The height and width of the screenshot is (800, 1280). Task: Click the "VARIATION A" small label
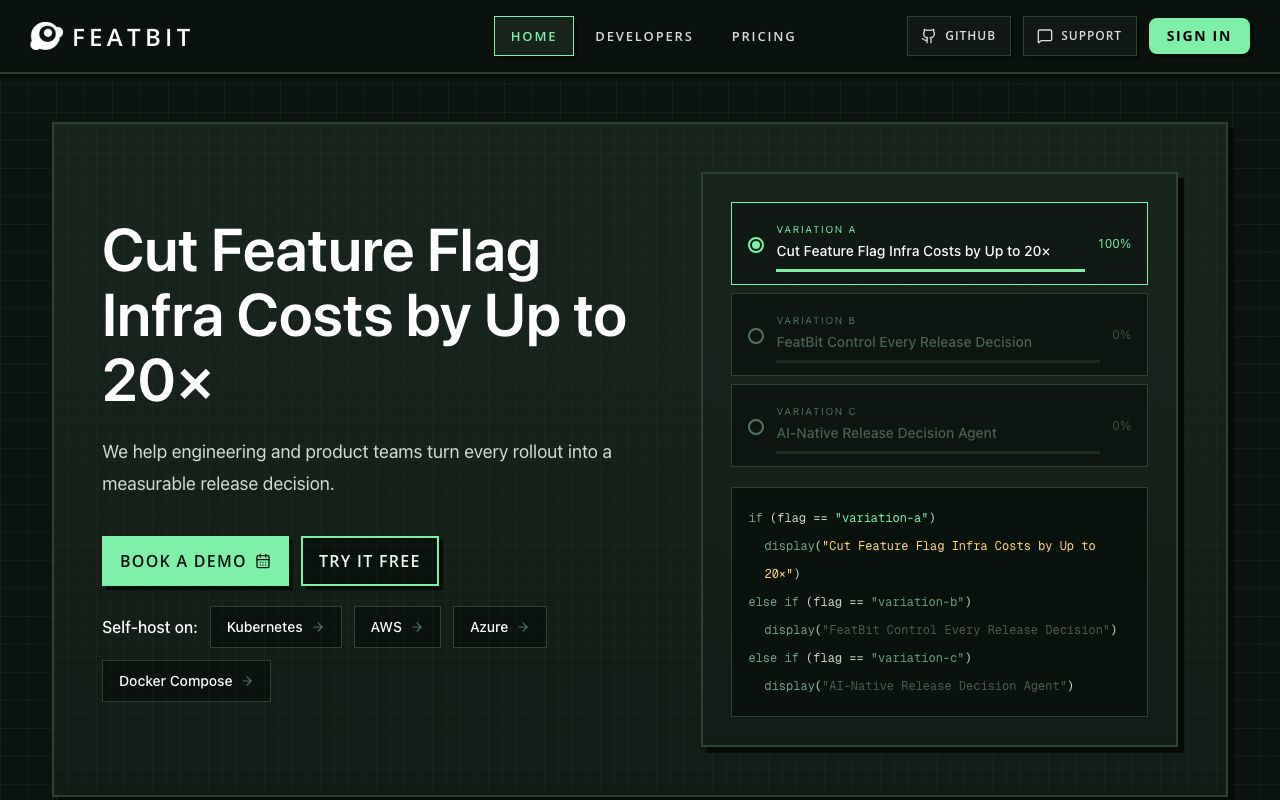click(x=816, y=230)
